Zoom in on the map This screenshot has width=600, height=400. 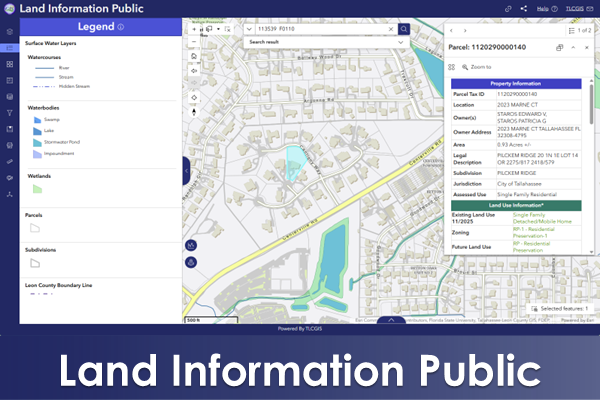pyautogui.click(x=194, y=29)
